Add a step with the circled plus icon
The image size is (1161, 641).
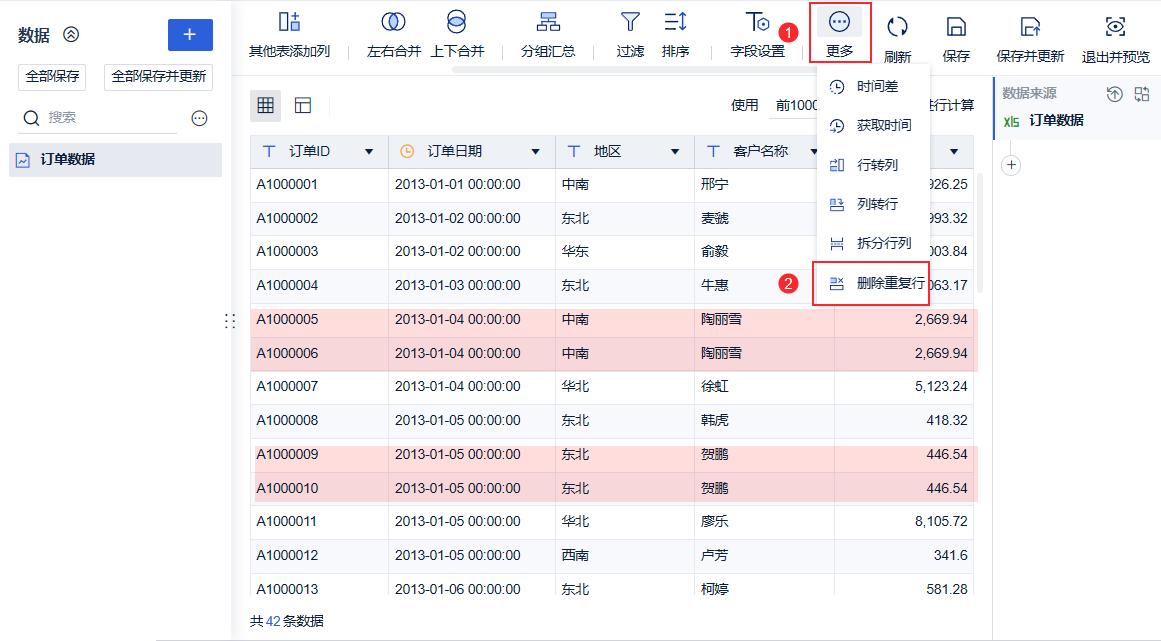(x=1011, y=165)
